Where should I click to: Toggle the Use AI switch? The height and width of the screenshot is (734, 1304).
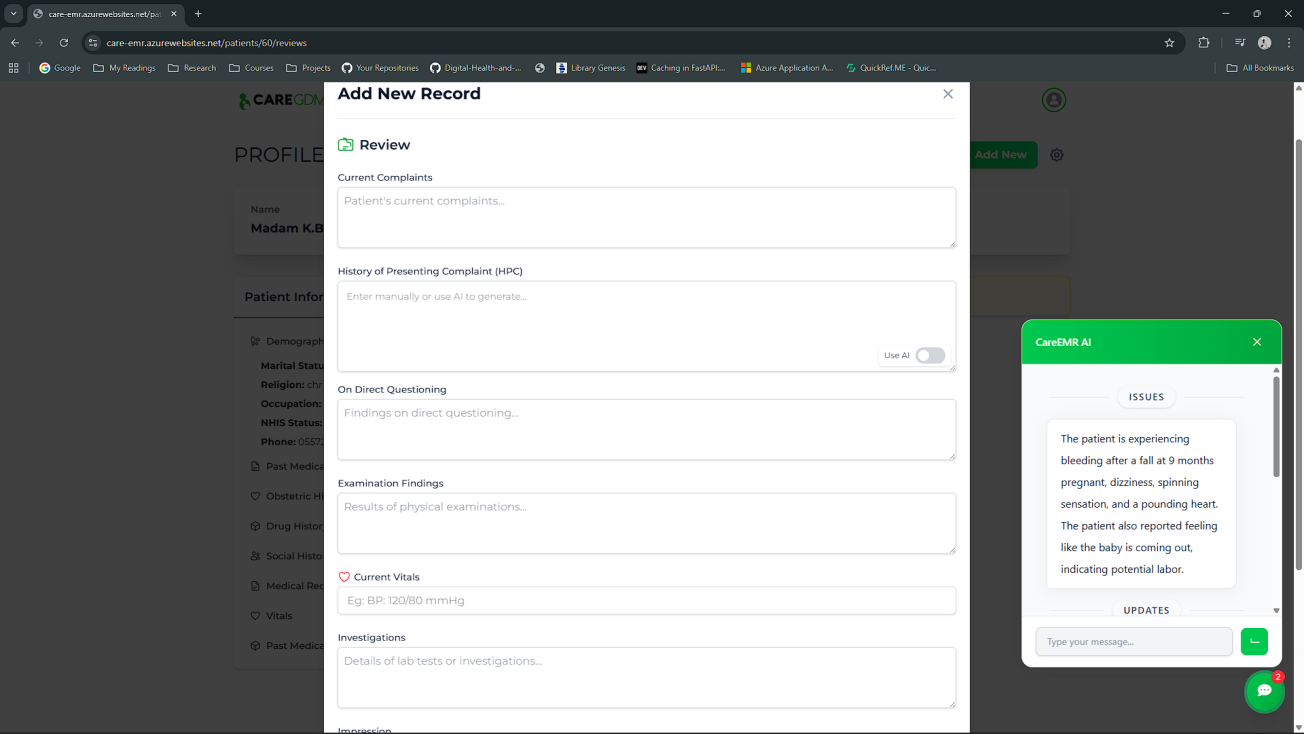pos(930,356)
